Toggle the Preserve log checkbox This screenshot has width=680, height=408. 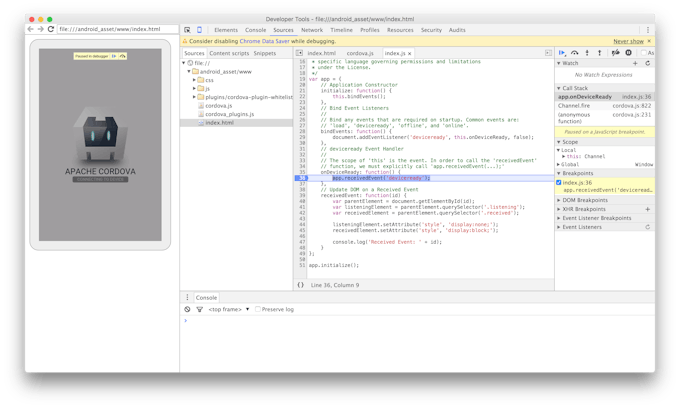point(258,309)
